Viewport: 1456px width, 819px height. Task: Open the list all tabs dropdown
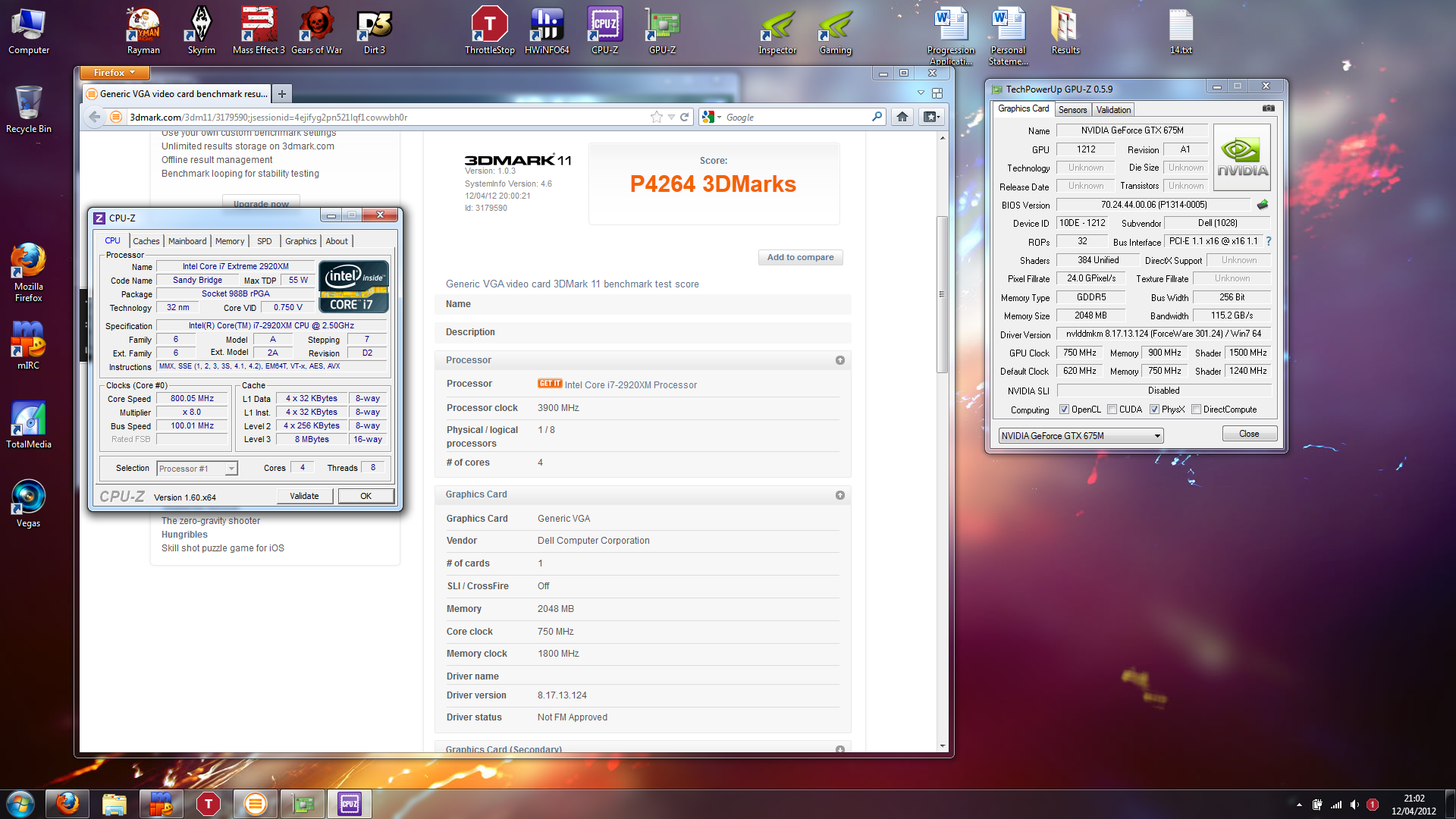coord(921,93)
